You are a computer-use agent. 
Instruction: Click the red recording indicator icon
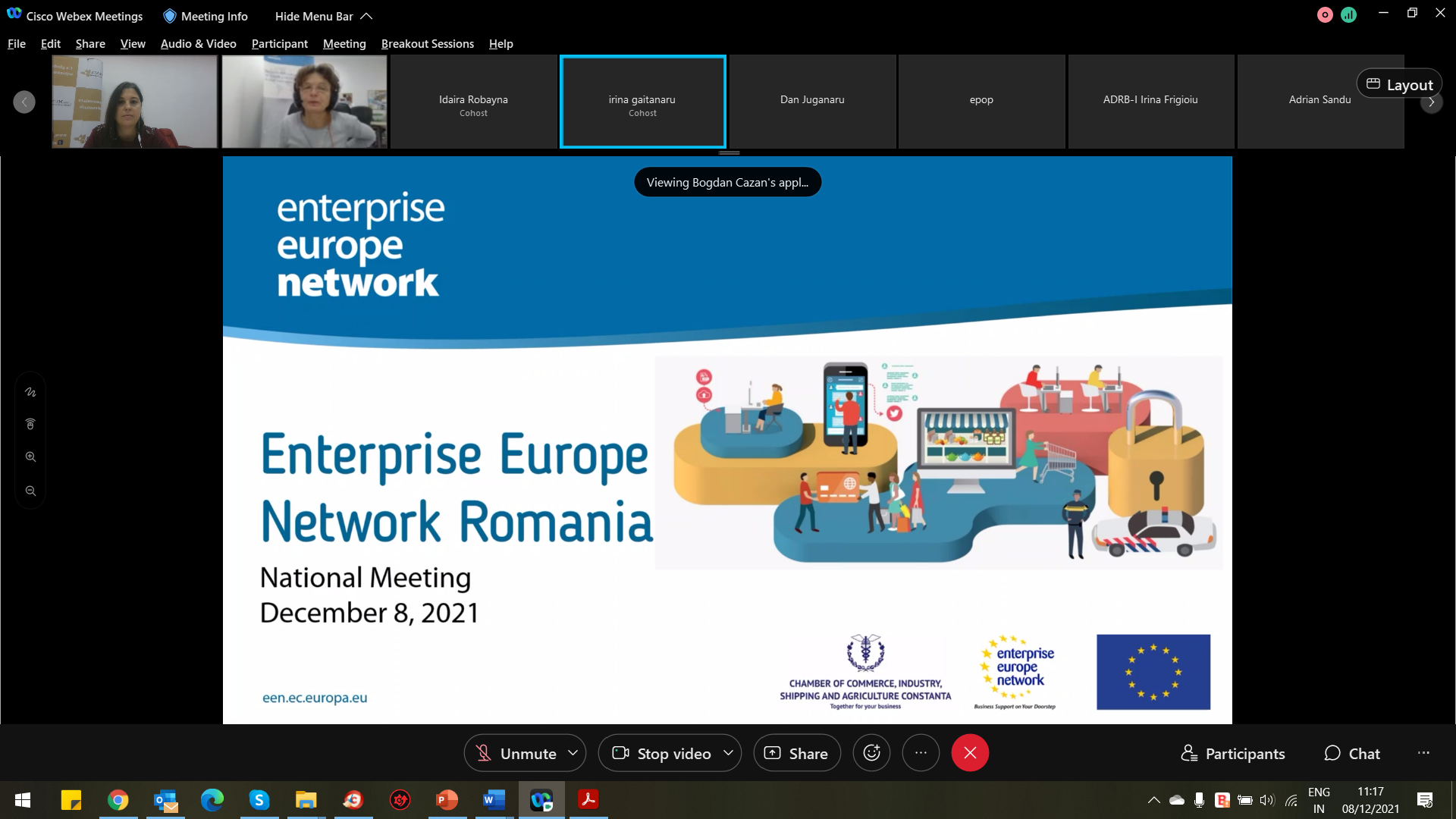click(1325, 14)
